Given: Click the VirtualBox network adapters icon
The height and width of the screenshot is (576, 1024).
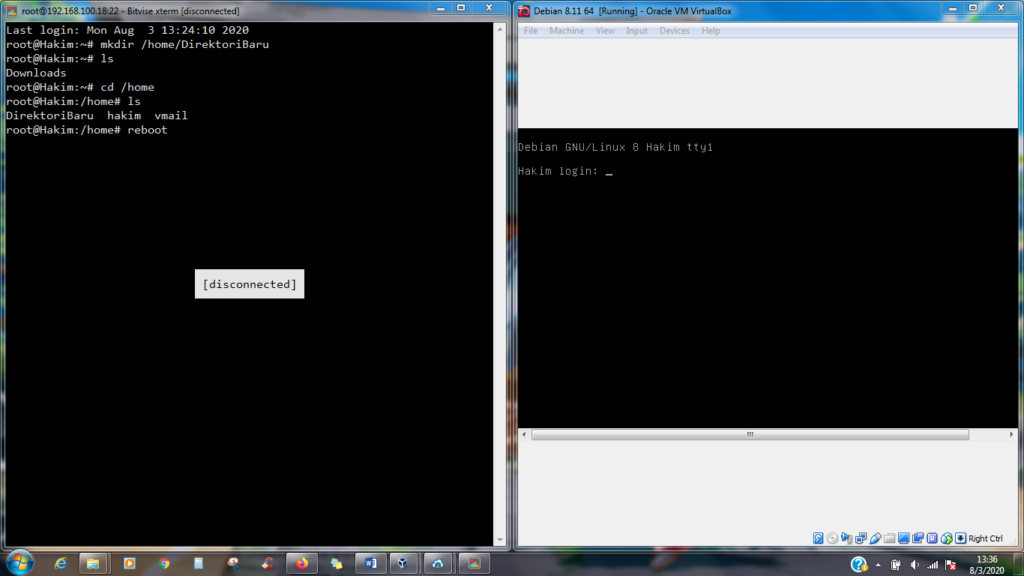Looking at the screenshot, I should tap(861, 538).
